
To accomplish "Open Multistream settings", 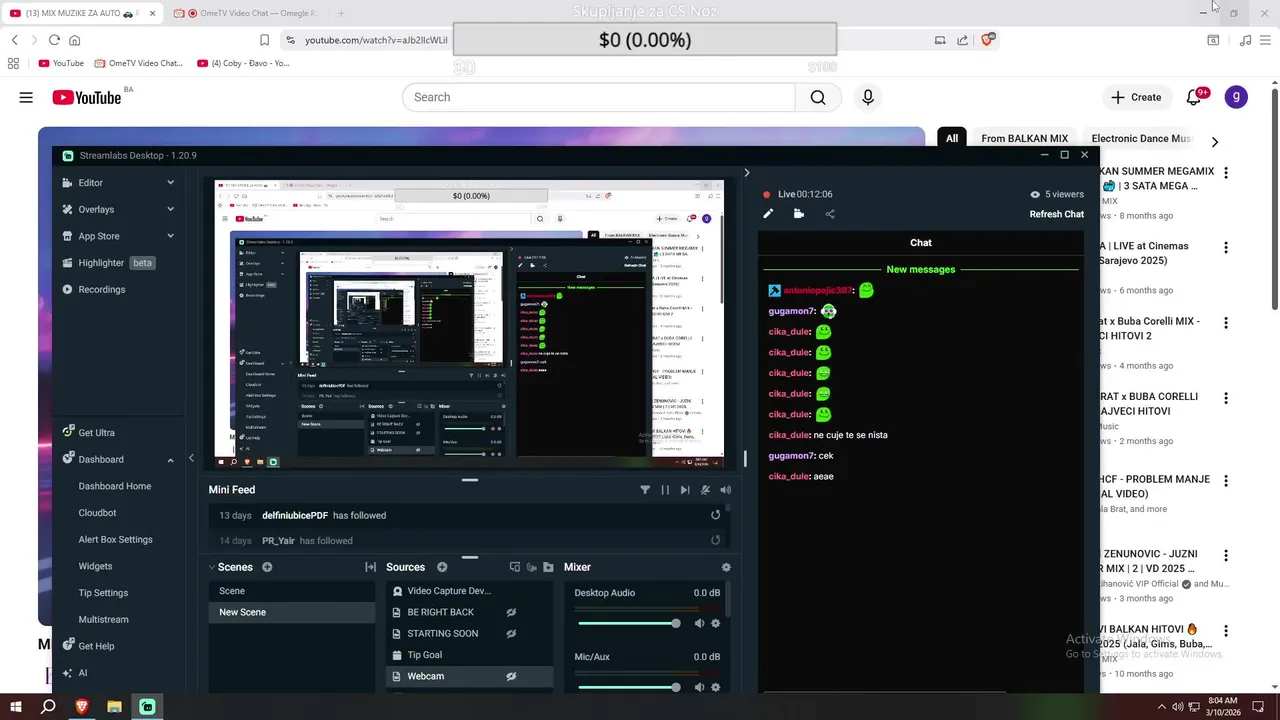I will point(103,619).
